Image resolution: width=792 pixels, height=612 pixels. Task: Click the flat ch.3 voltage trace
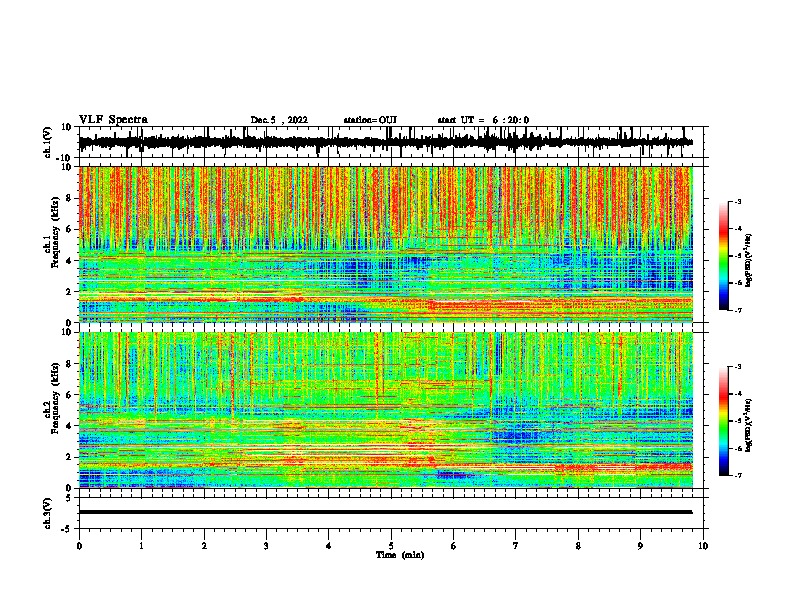point(385,512)
